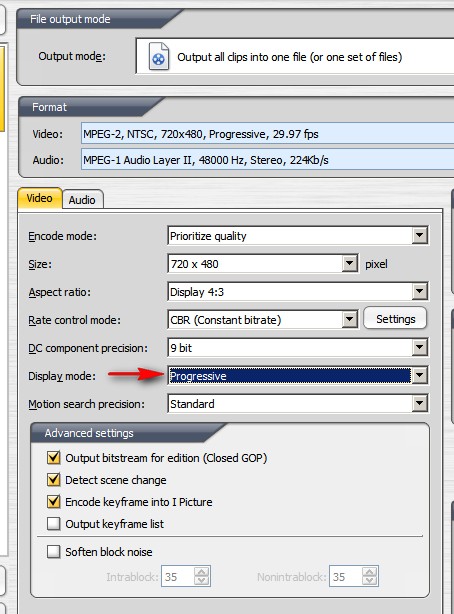Open Motion search precision dropdown
Screen dimensions: 454x614
coord(420,404)
